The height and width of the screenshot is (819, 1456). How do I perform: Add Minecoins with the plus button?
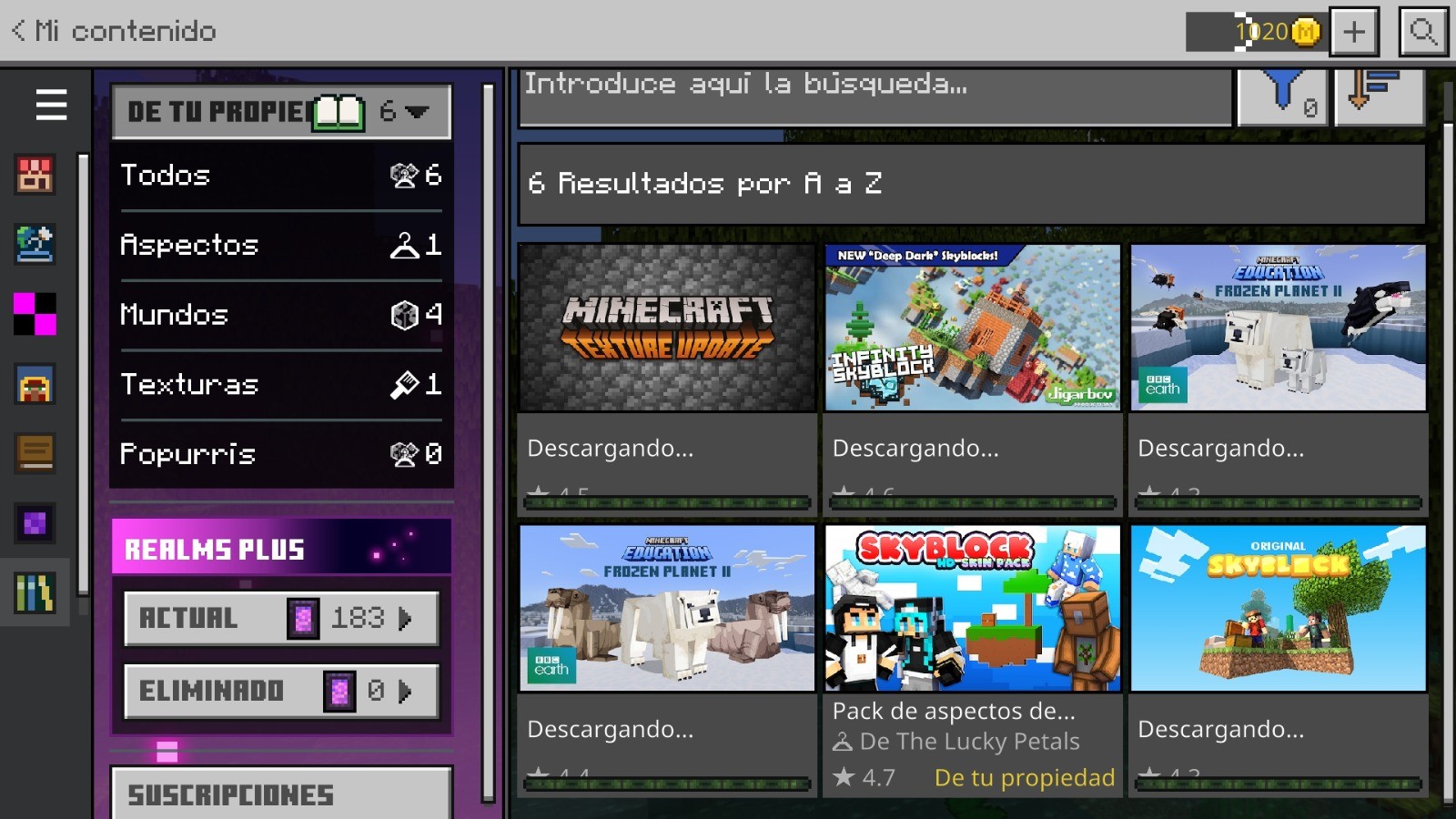1354,32
